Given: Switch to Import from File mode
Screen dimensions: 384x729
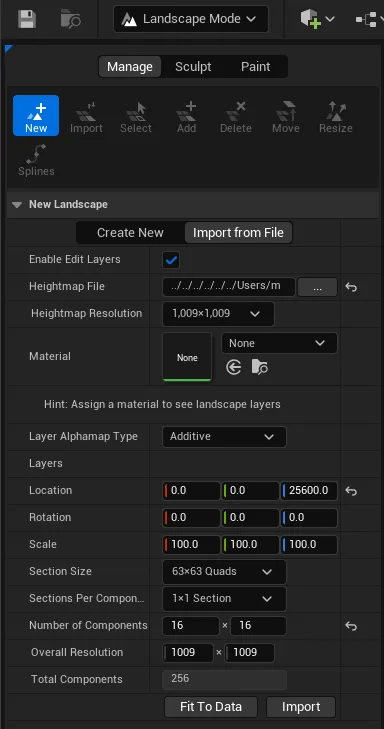Looking at the screenshot, I should [238, 232].
